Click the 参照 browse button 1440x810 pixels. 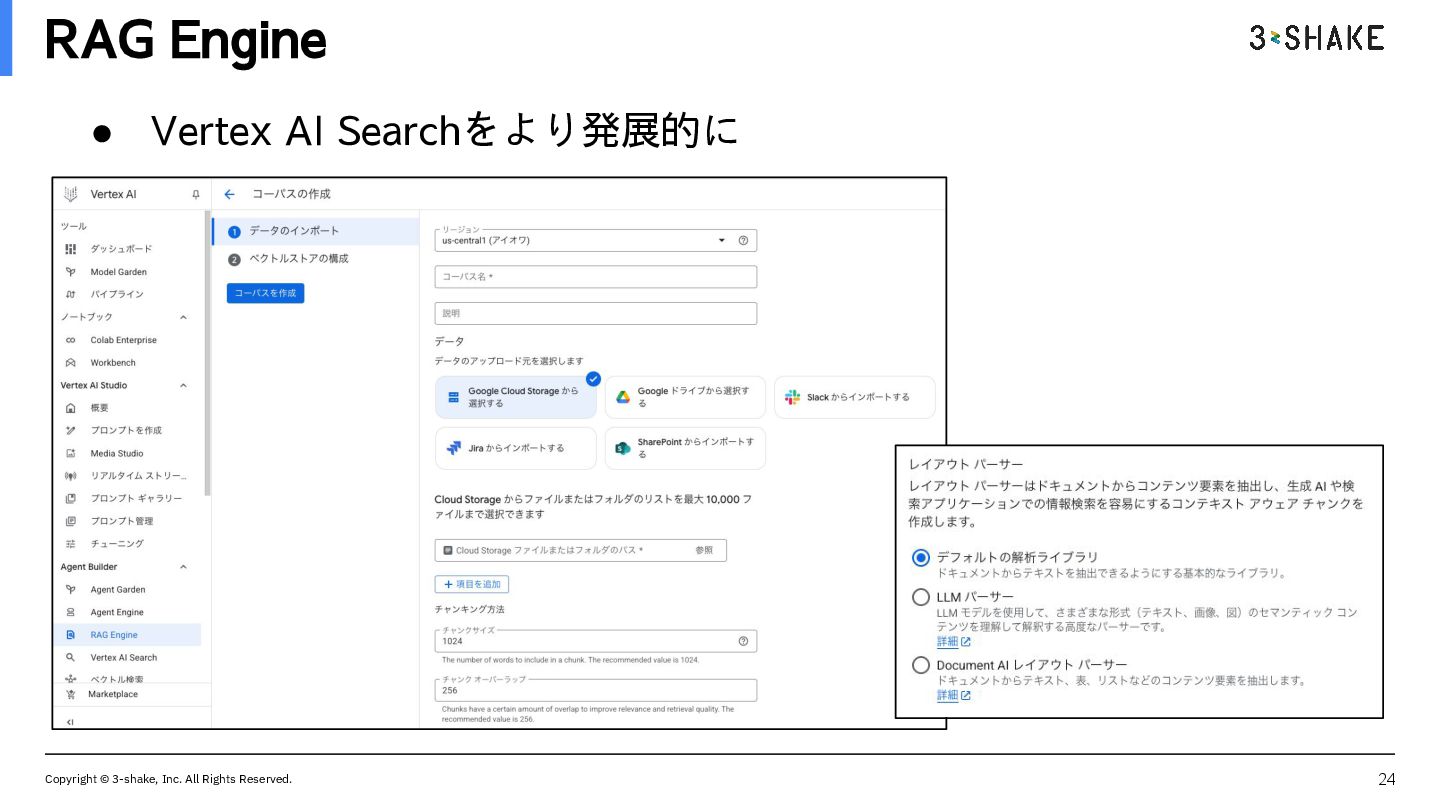[705, 550]
